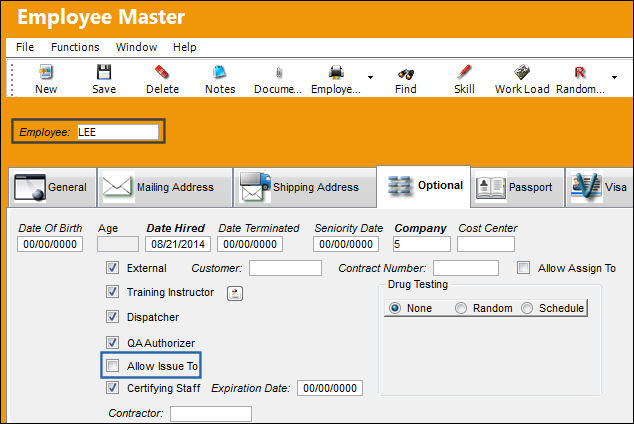Open the Functions menu
This screenshot has width=634, height=424.
coord(75,47)
